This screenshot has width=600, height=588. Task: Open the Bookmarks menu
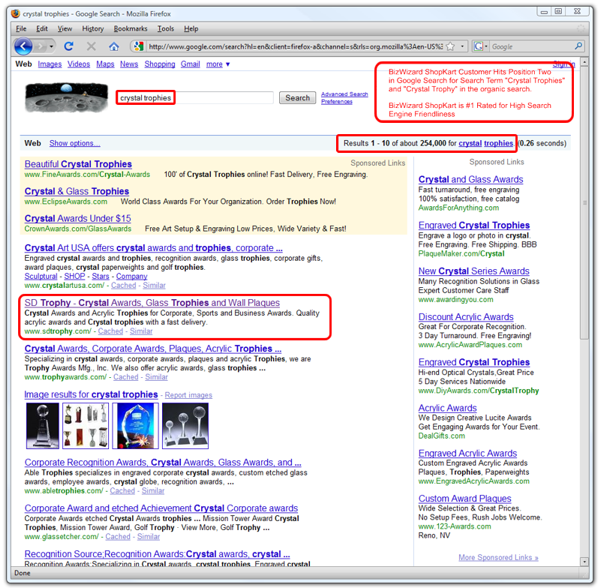click(x=130, y=29)
